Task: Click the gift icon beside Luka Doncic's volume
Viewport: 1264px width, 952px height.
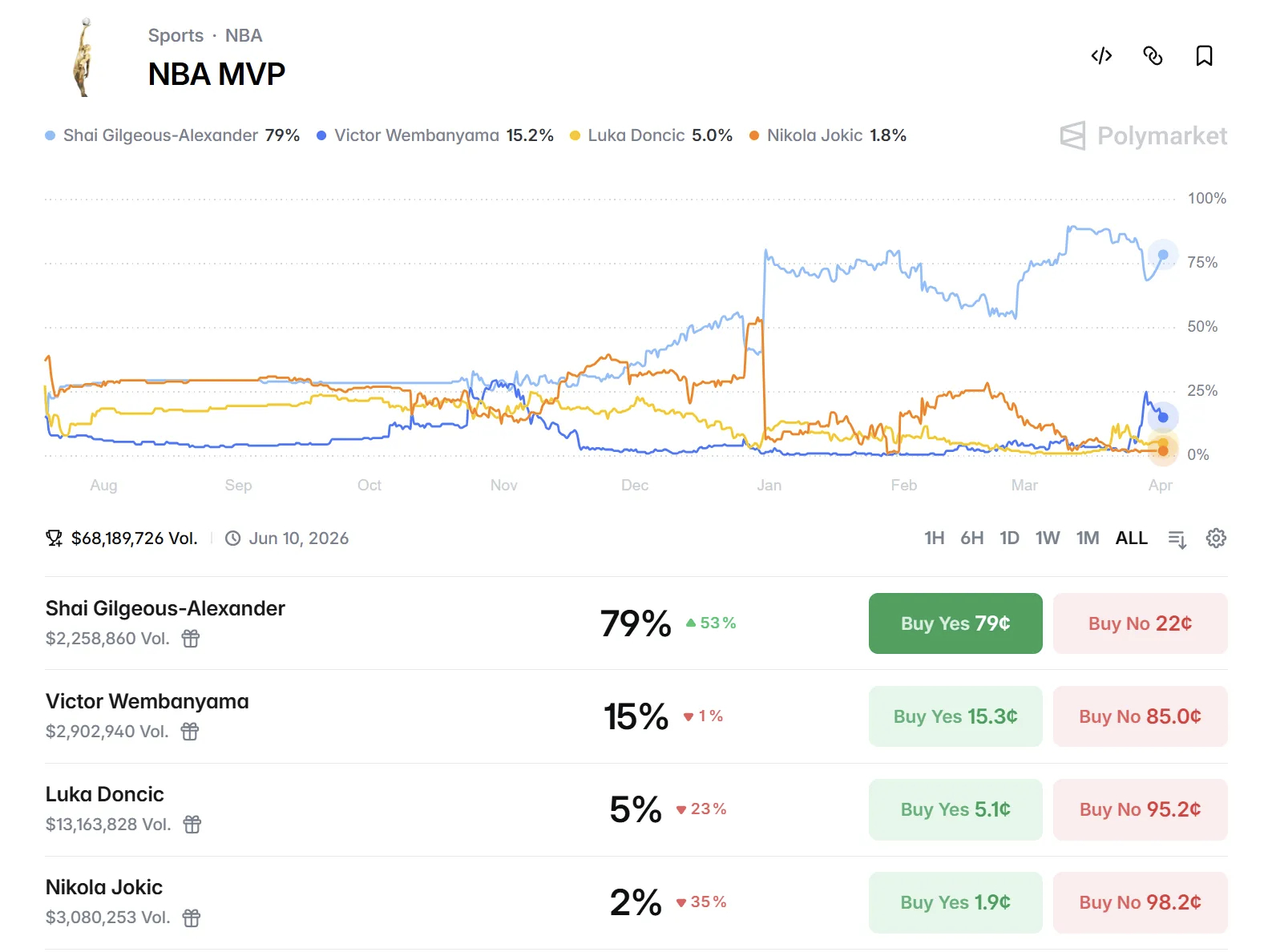Action: tap(191, 825)
